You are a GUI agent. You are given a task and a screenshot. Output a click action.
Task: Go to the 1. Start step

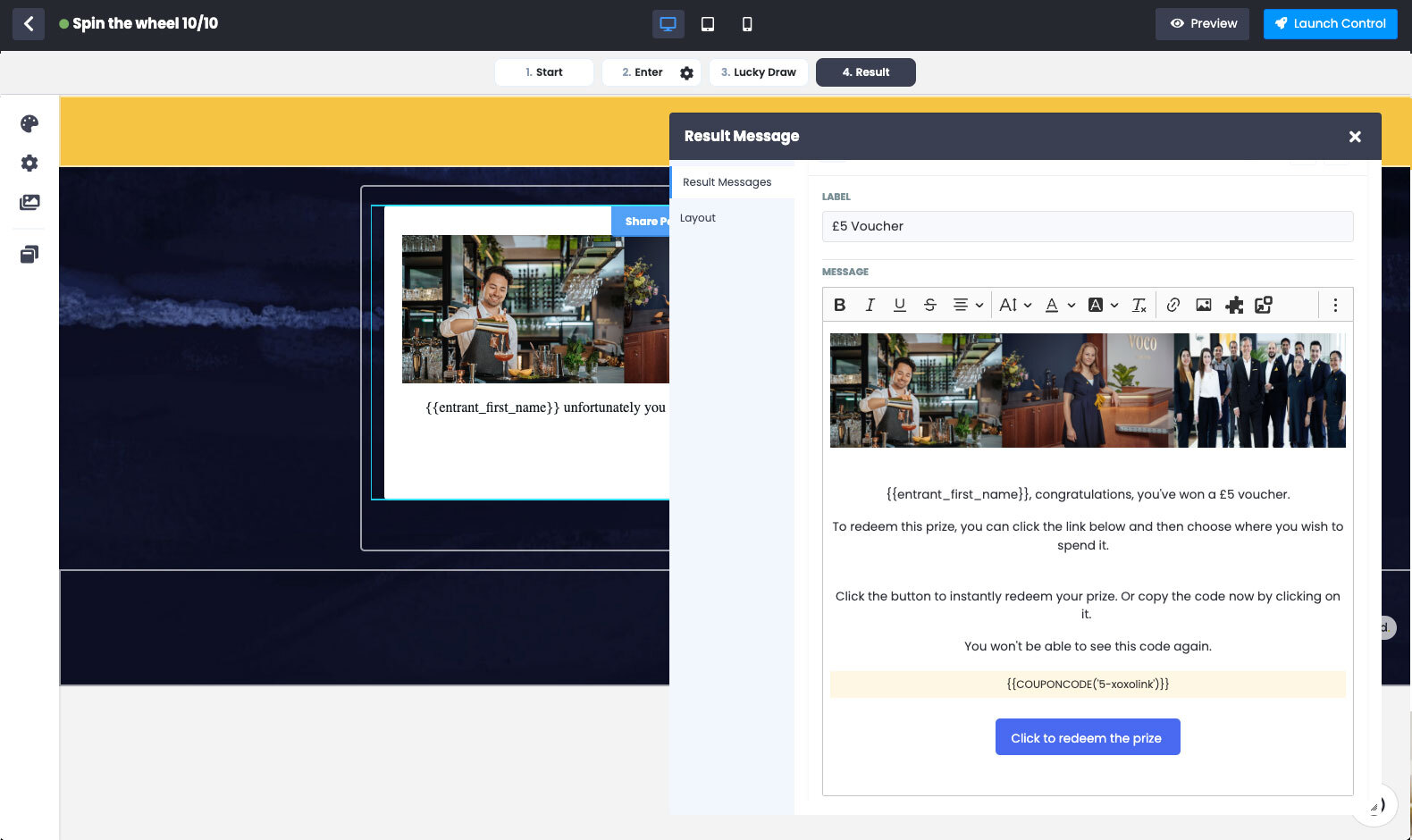[544, 72]
